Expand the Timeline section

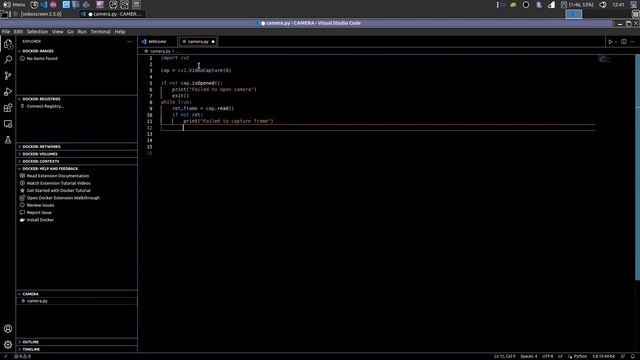point(77,349)
